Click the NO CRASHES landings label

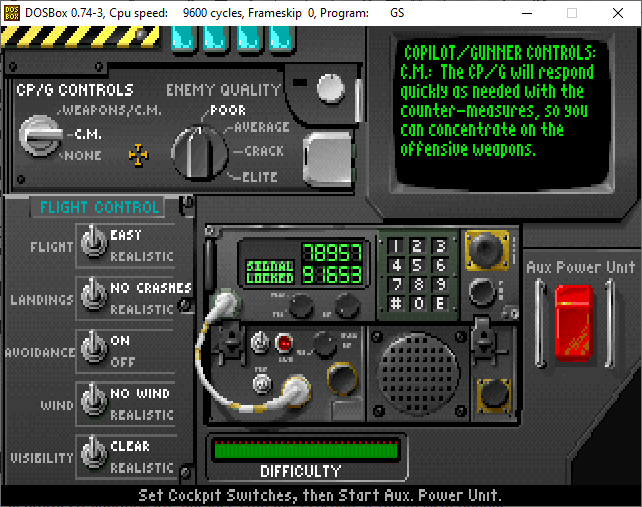point(151,288)
